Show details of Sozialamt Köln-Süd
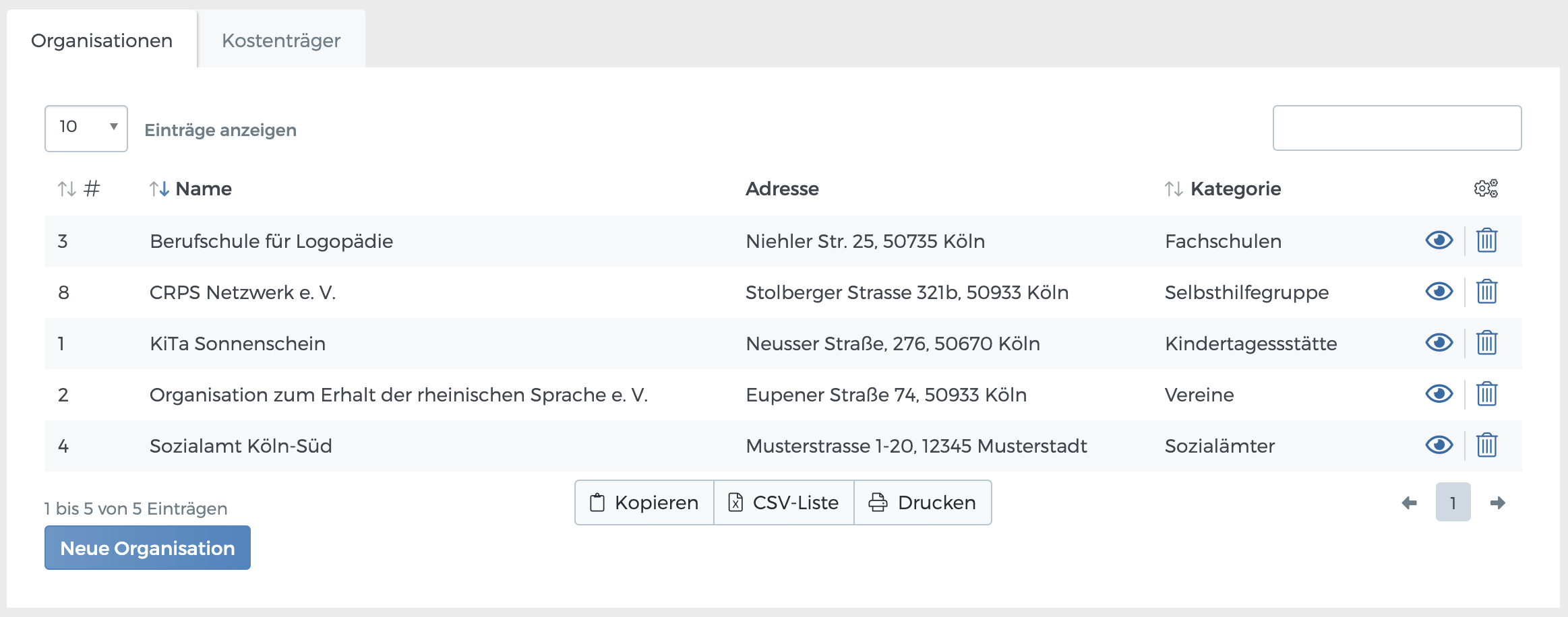The height and width of the screenshot is (617, 1568). coord(1439,445)
